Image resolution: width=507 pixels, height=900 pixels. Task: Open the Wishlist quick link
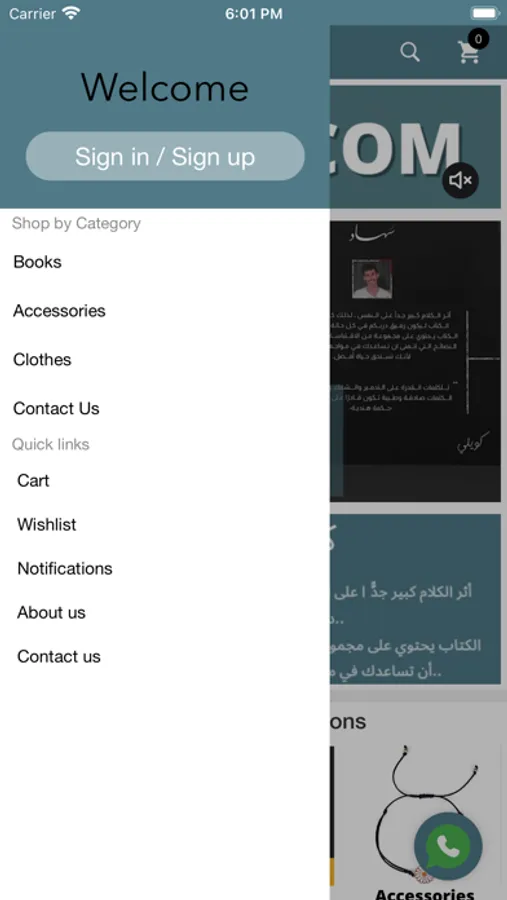(47, 524)
